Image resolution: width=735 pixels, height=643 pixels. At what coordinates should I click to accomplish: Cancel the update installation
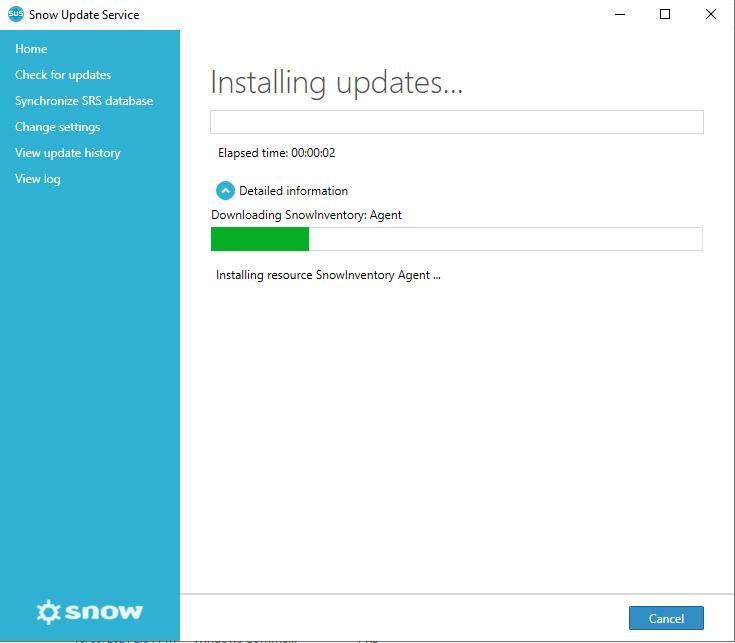click(x=666, y=618)
